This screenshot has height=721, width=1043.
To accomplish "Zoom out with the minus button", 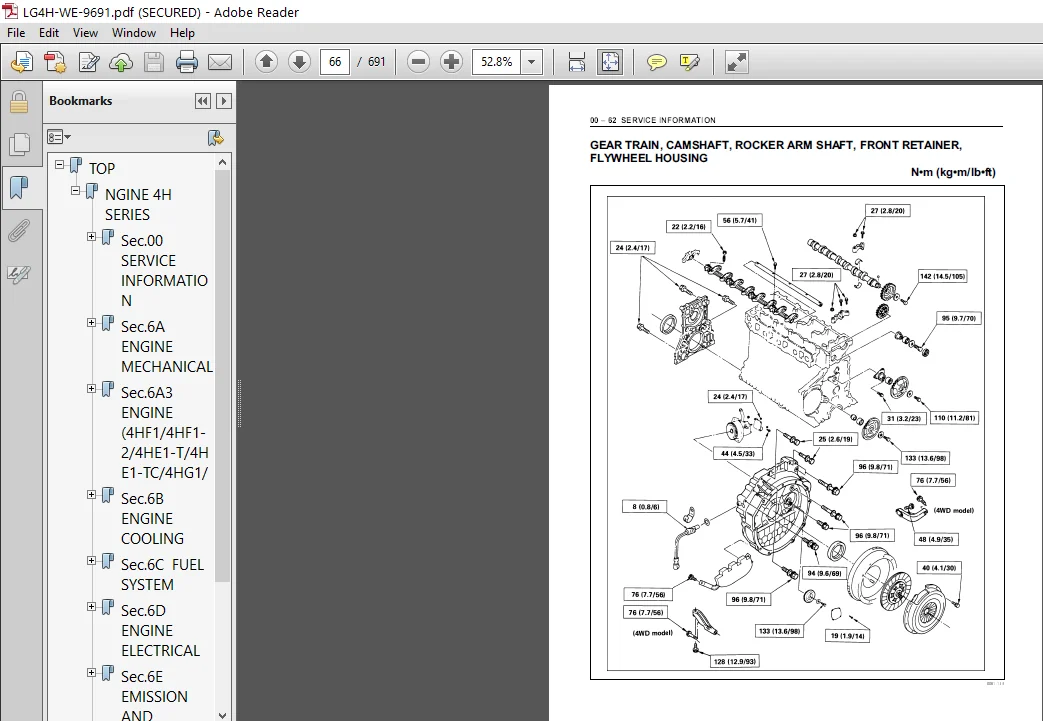I will [x=418, y=62].
